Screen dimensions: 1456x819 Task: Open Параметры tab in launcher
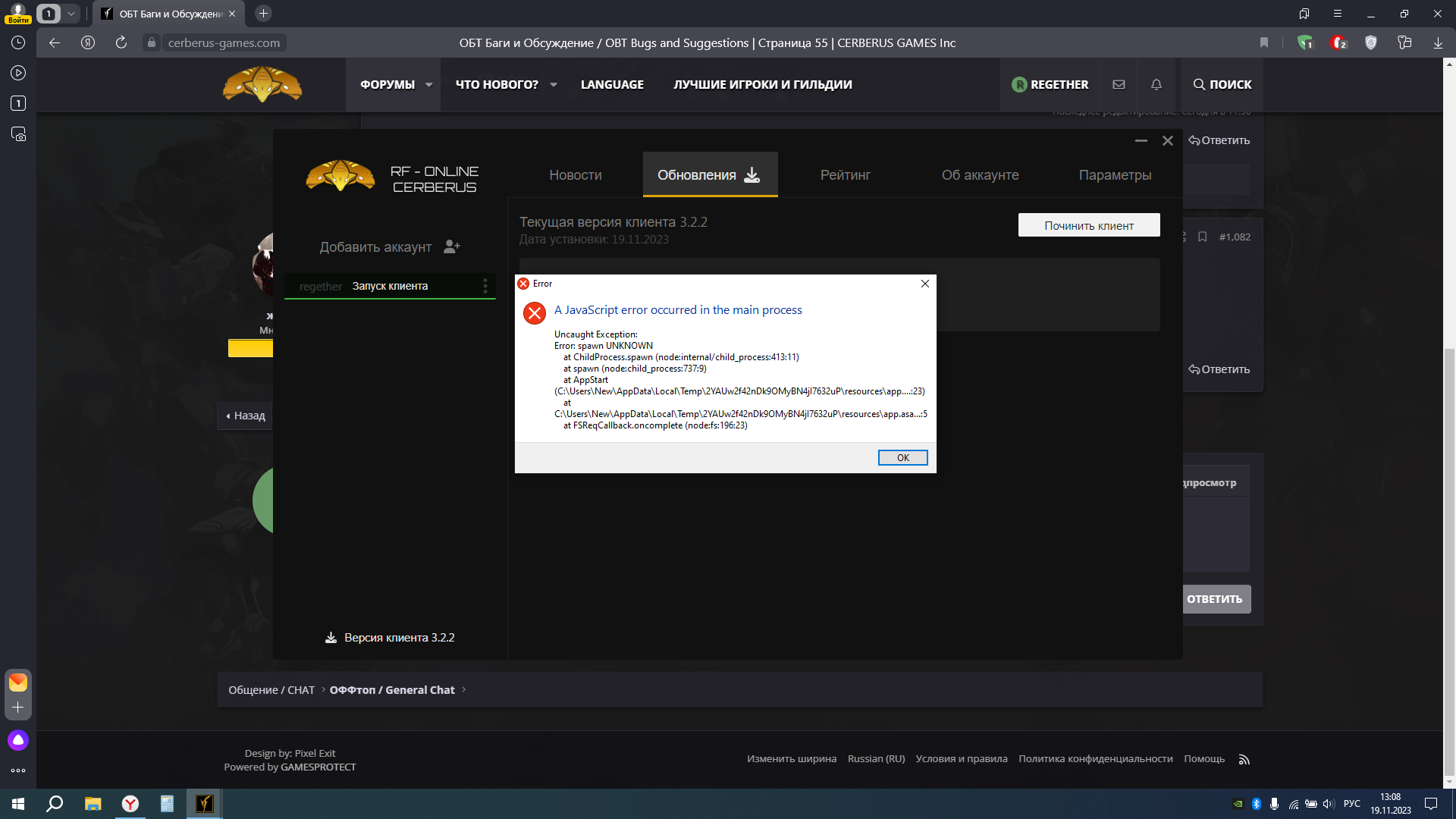click(x=1115, y=175)
